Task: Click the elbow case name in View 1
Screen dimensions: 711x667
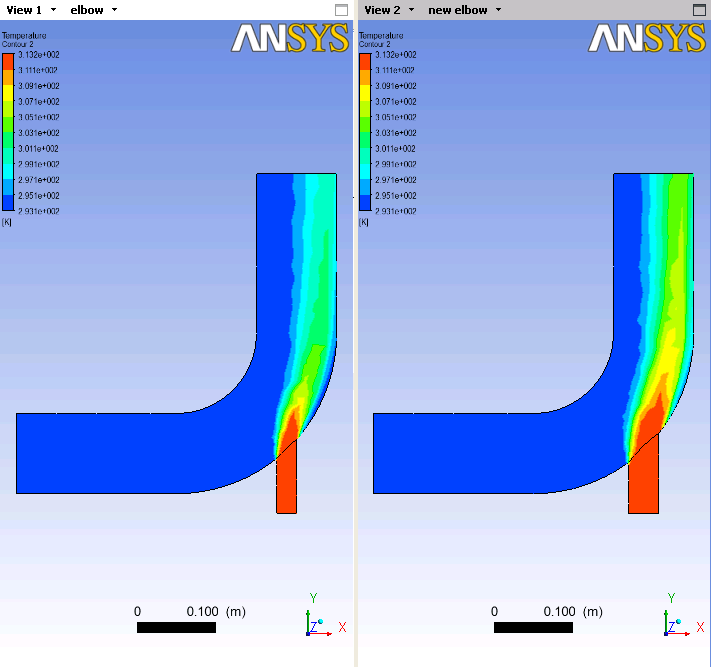Action: click(x=87, y=10)
